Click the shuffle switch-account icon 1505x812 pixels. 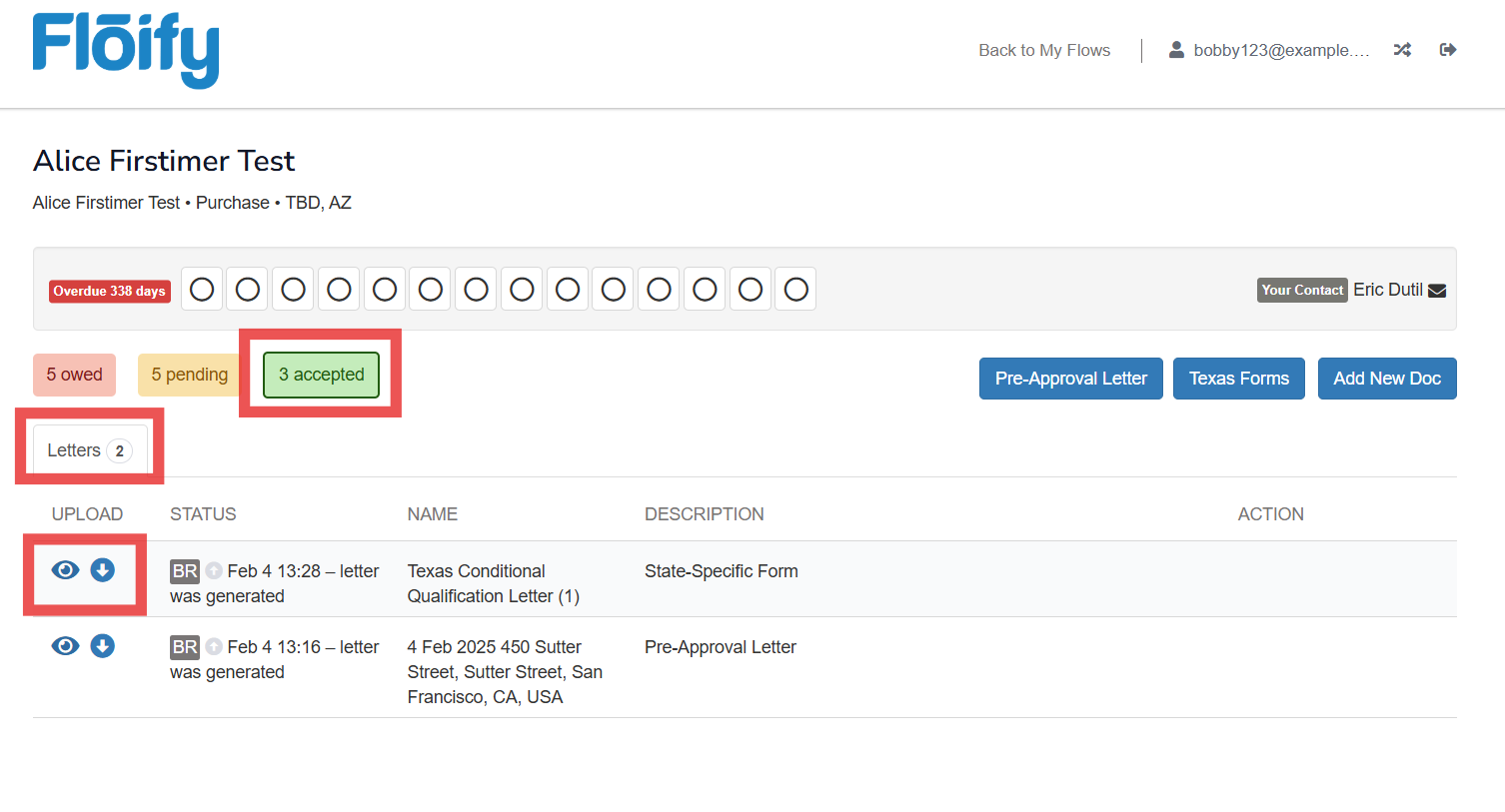(x=1402, y=50)
